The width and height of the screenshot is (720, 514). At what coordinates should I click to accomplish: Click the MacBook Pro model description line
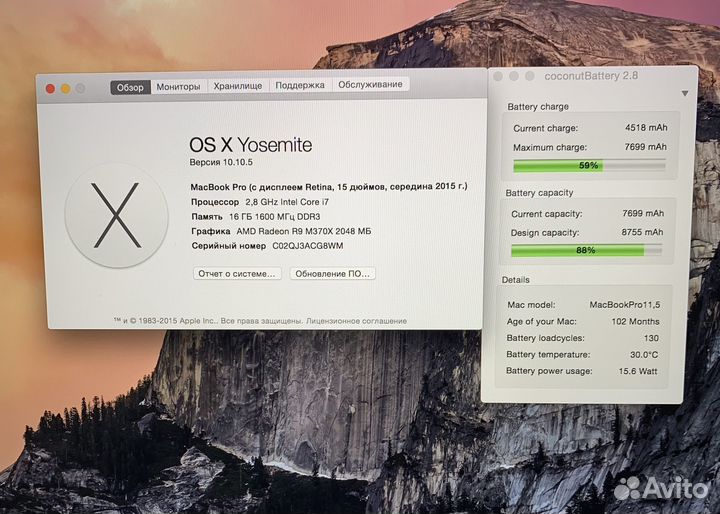tap(329, 186)
